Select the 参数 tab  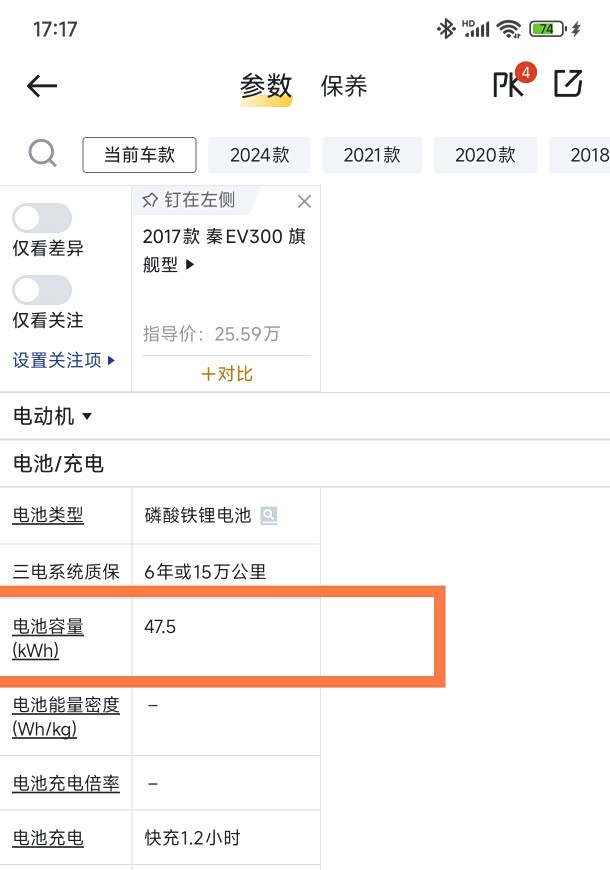point(265,86)
